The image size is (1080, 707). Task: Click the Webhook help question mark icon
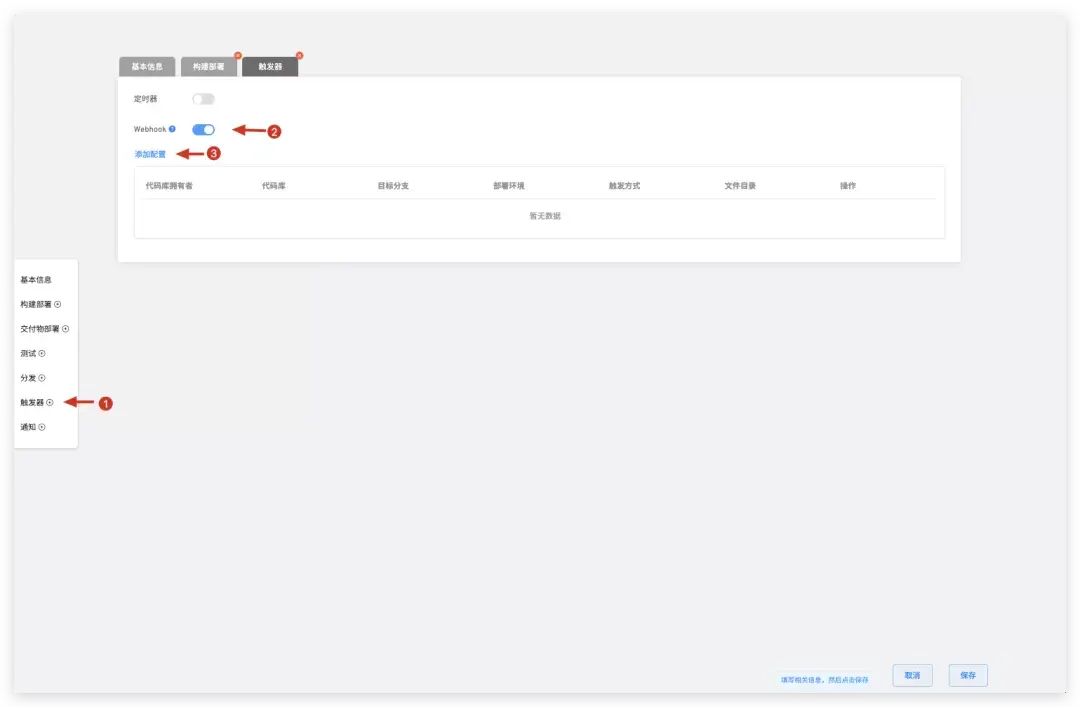172,129
